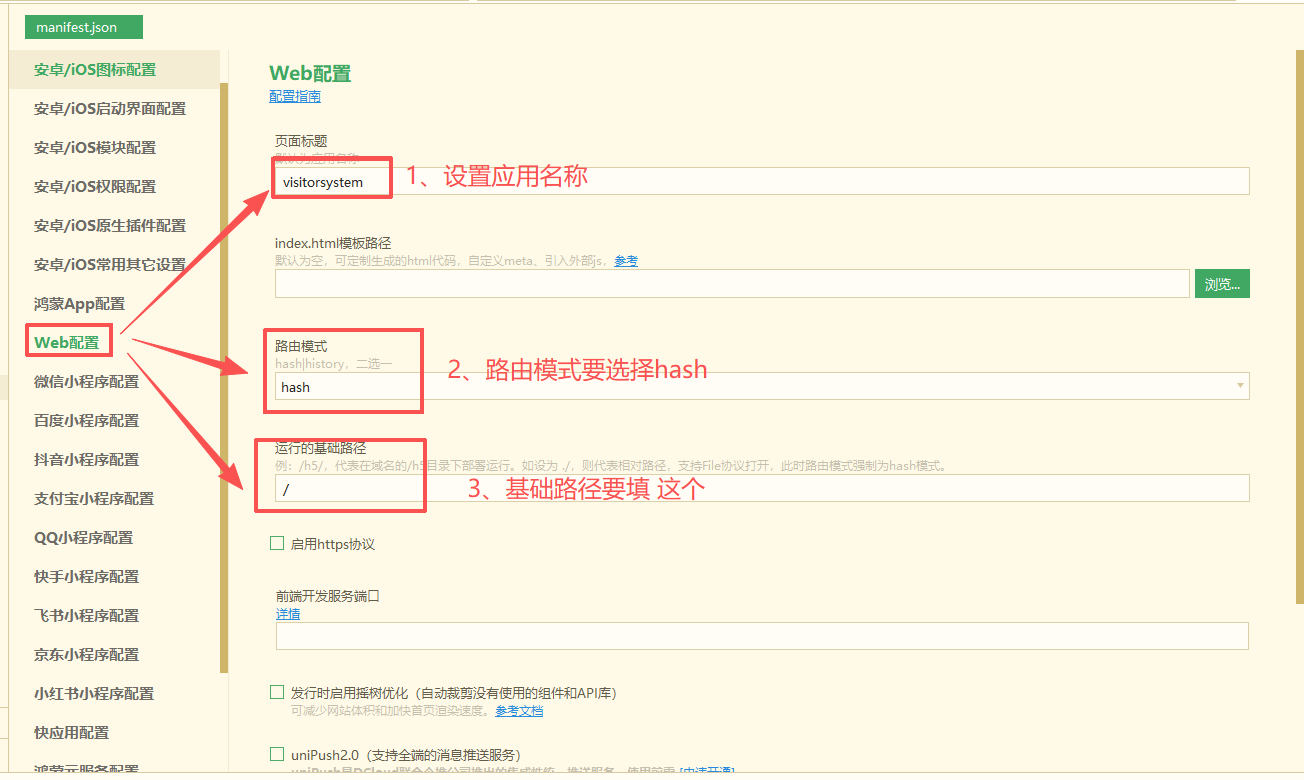Open the 参考 reference link for index.html

point(625,260)
